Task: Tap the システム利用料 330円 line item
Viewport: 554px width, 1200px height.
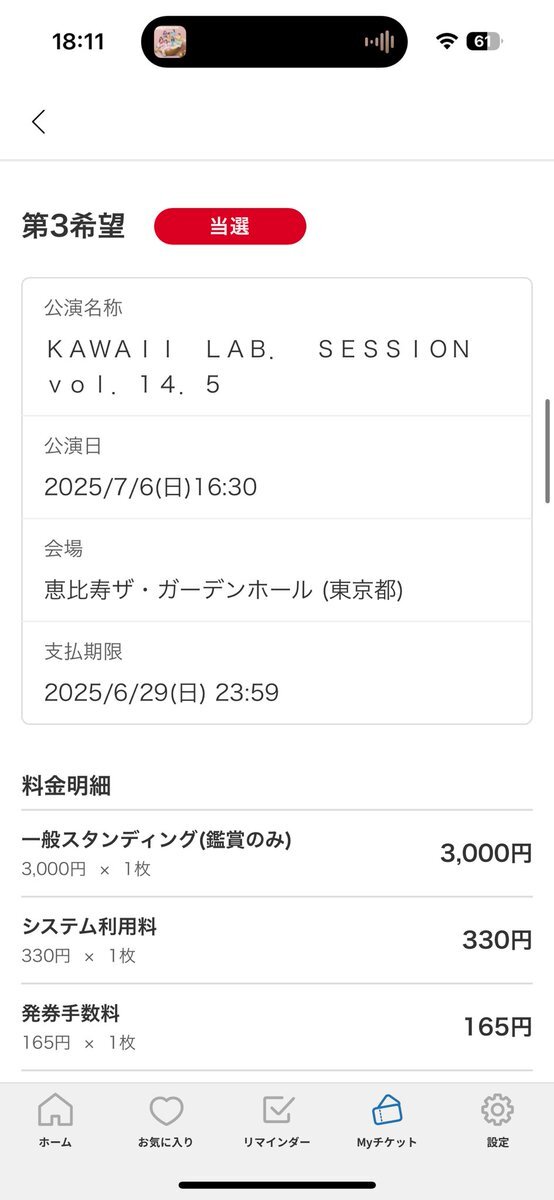Action: point(277,940)
